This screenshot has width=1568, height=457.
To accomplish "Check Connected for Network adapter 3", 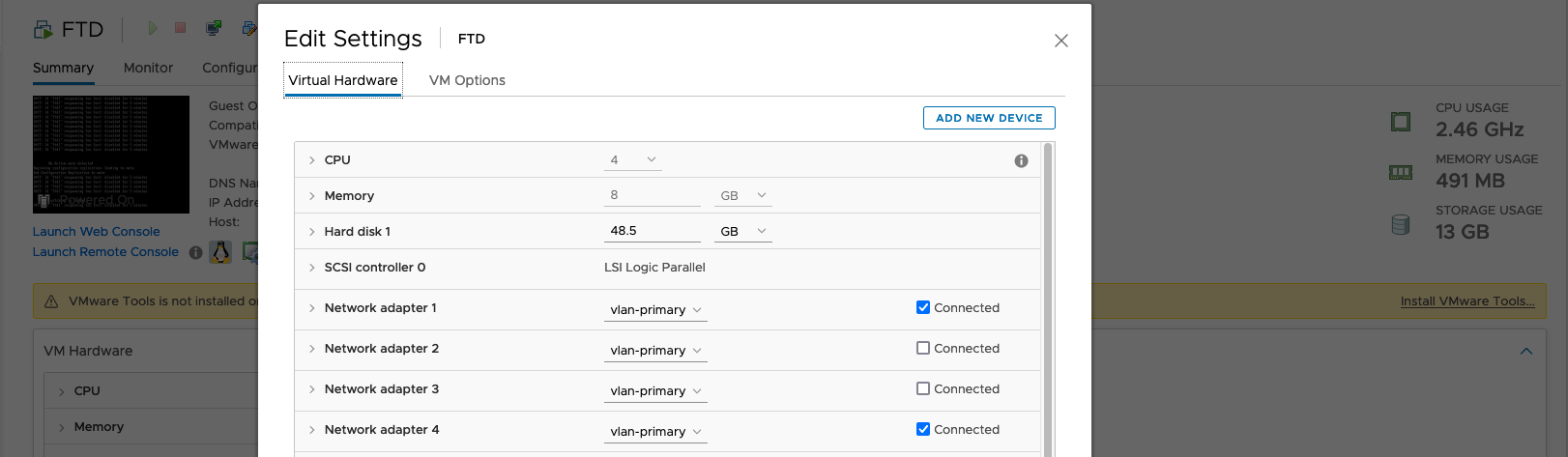I will pyautogui.click(x=923, y=389).
